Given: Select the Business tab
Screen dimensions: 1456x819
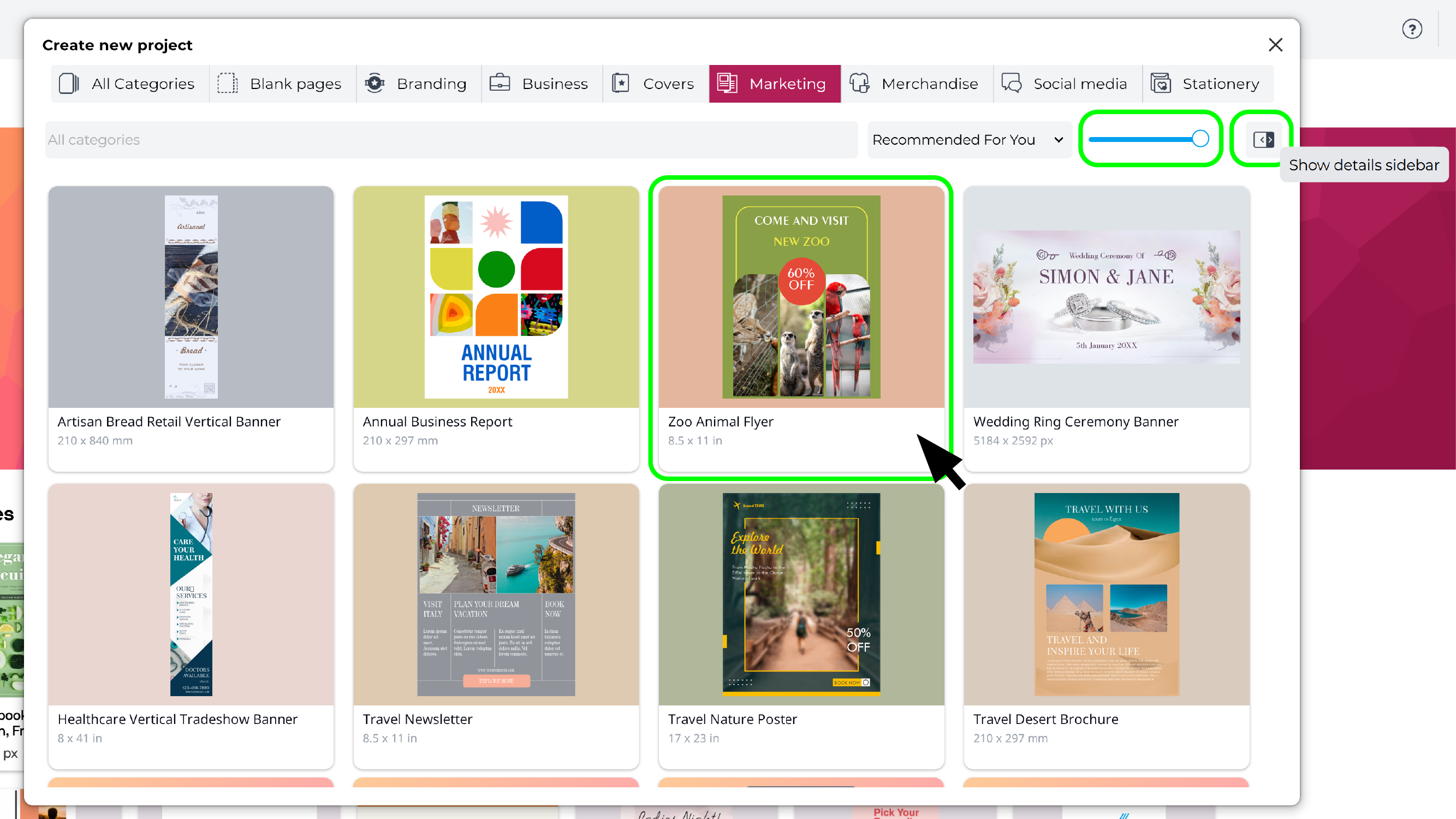Looking at the screenshot, I should click(x=542, y=84).
